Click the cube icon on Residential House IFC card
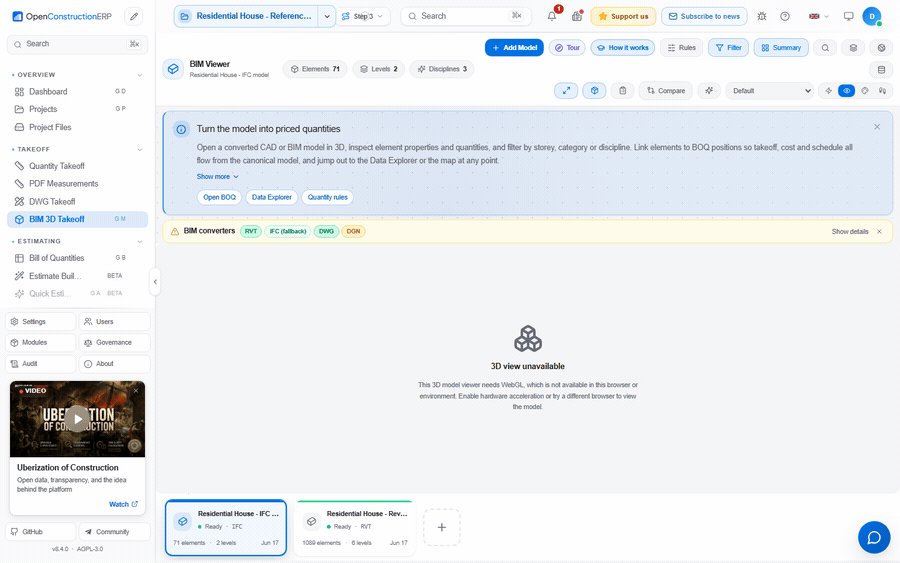Screen dimensions: 900x563 183,521
